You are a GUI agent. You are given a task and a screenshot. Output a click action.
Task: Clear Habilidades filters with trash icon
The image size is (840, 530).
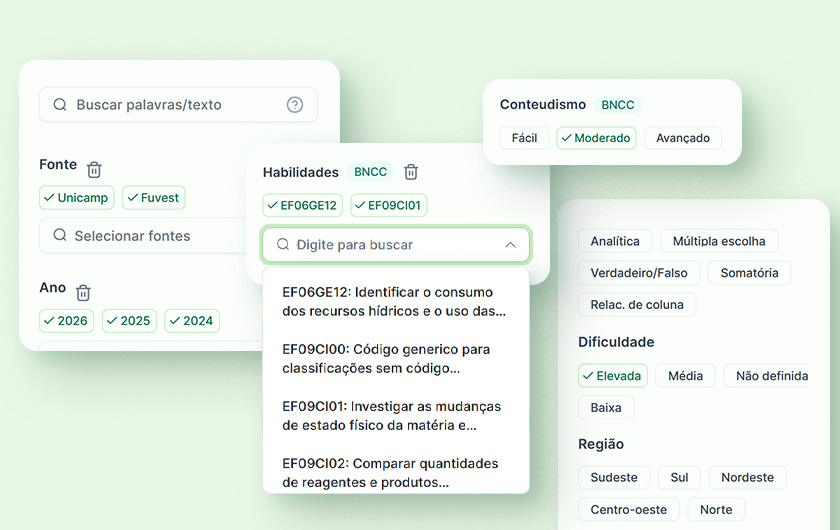(x=411, y=171)
